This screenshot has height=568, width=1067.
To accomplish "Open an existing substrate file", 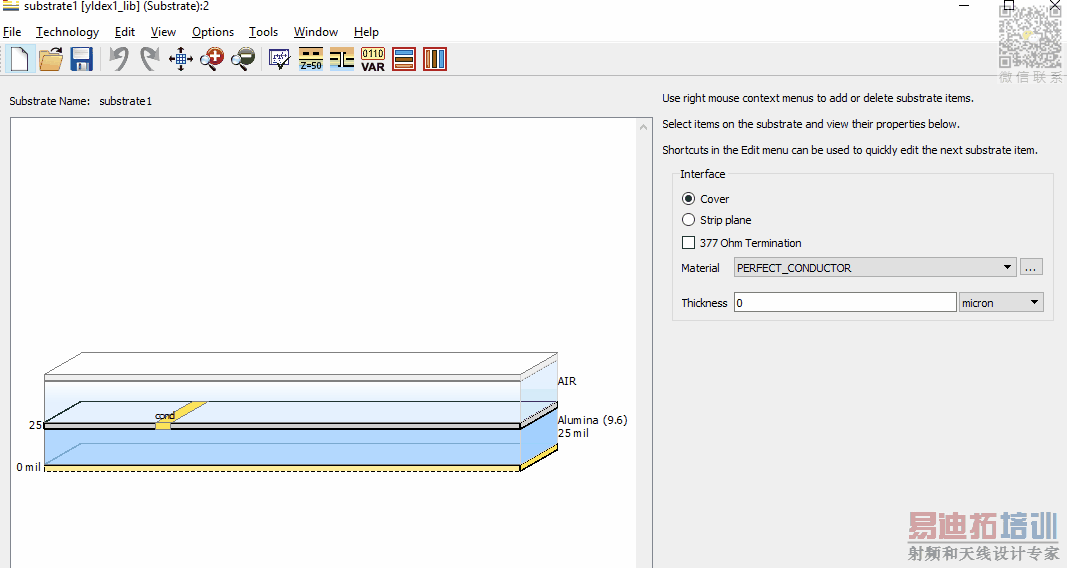I will pos(51,59).
